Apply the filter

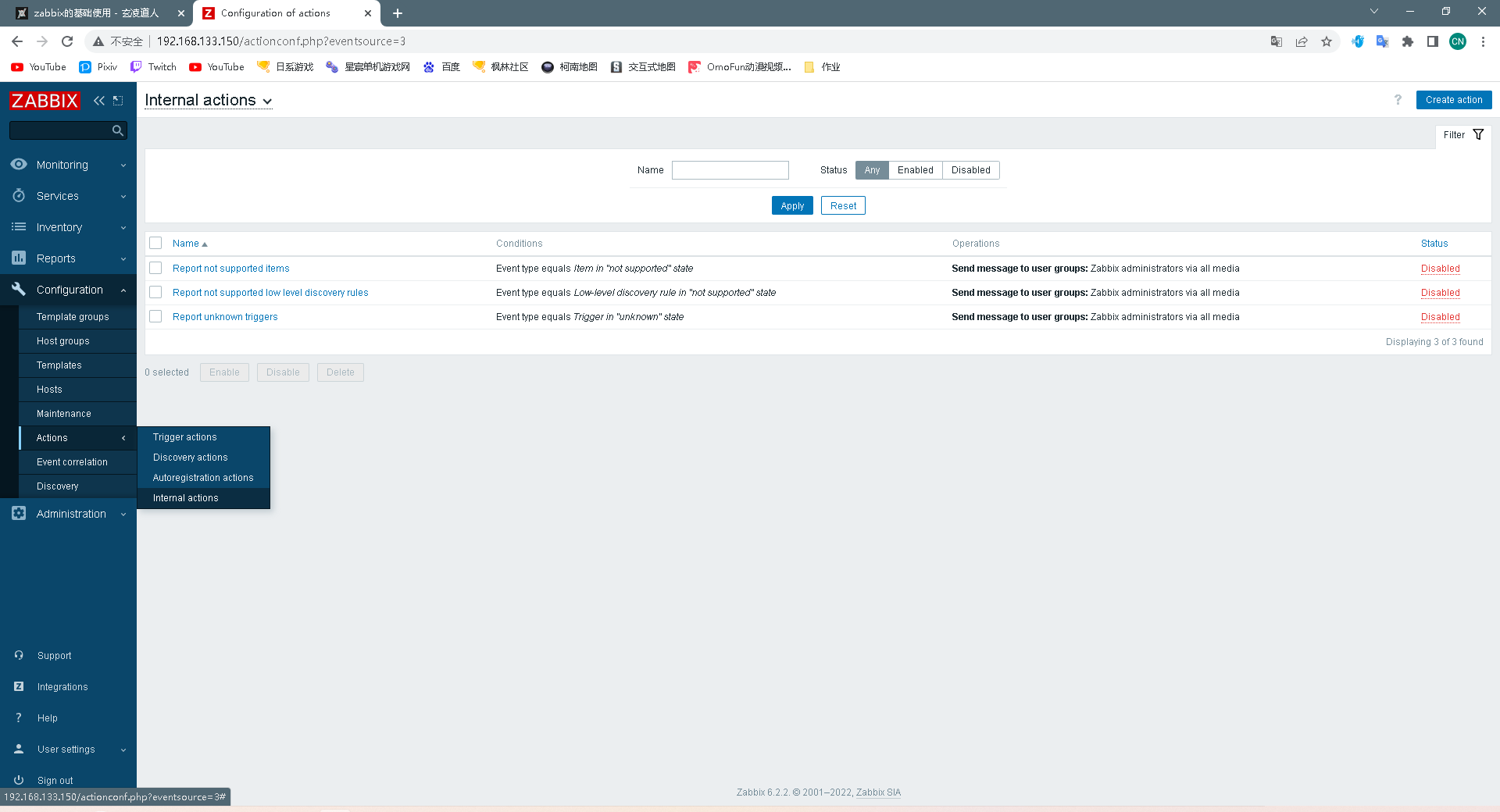(792, 206)
